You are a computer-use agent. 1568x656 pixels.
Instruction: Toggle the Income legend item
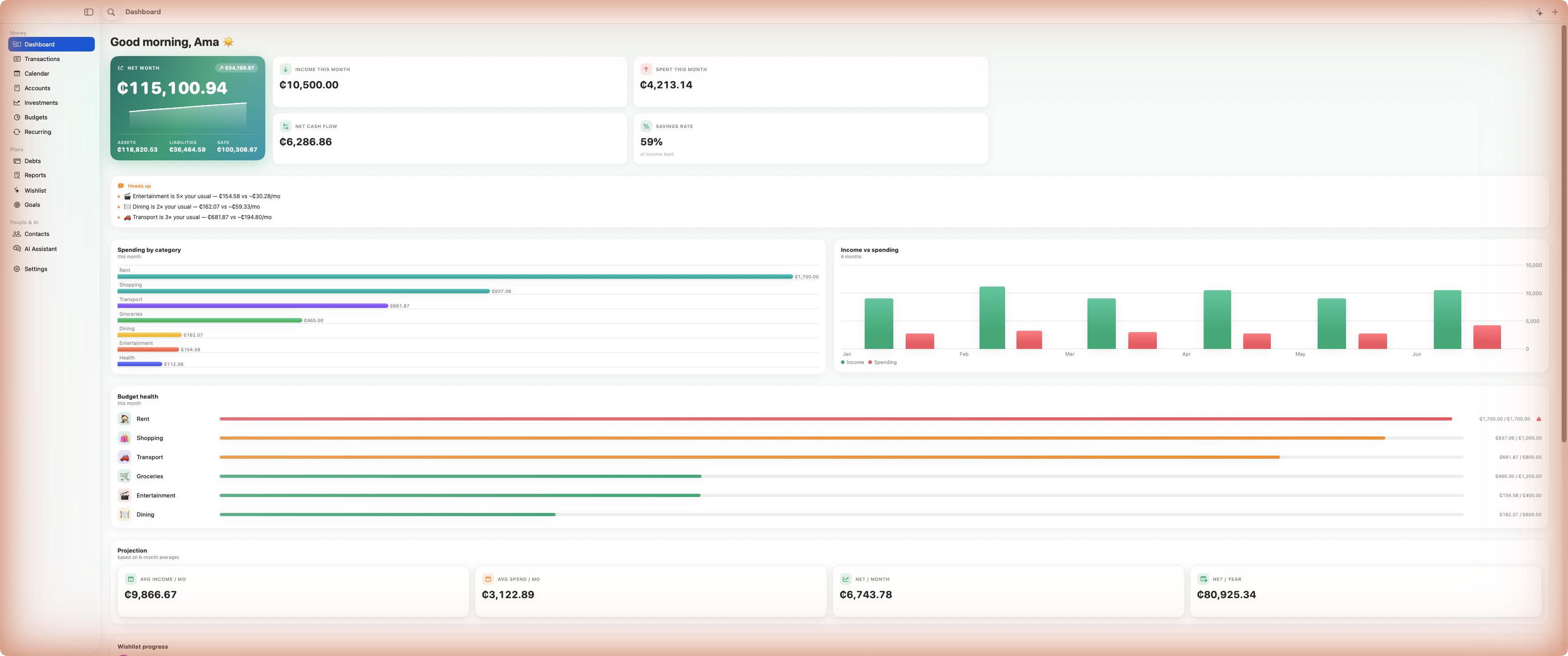tap(852, 363)
